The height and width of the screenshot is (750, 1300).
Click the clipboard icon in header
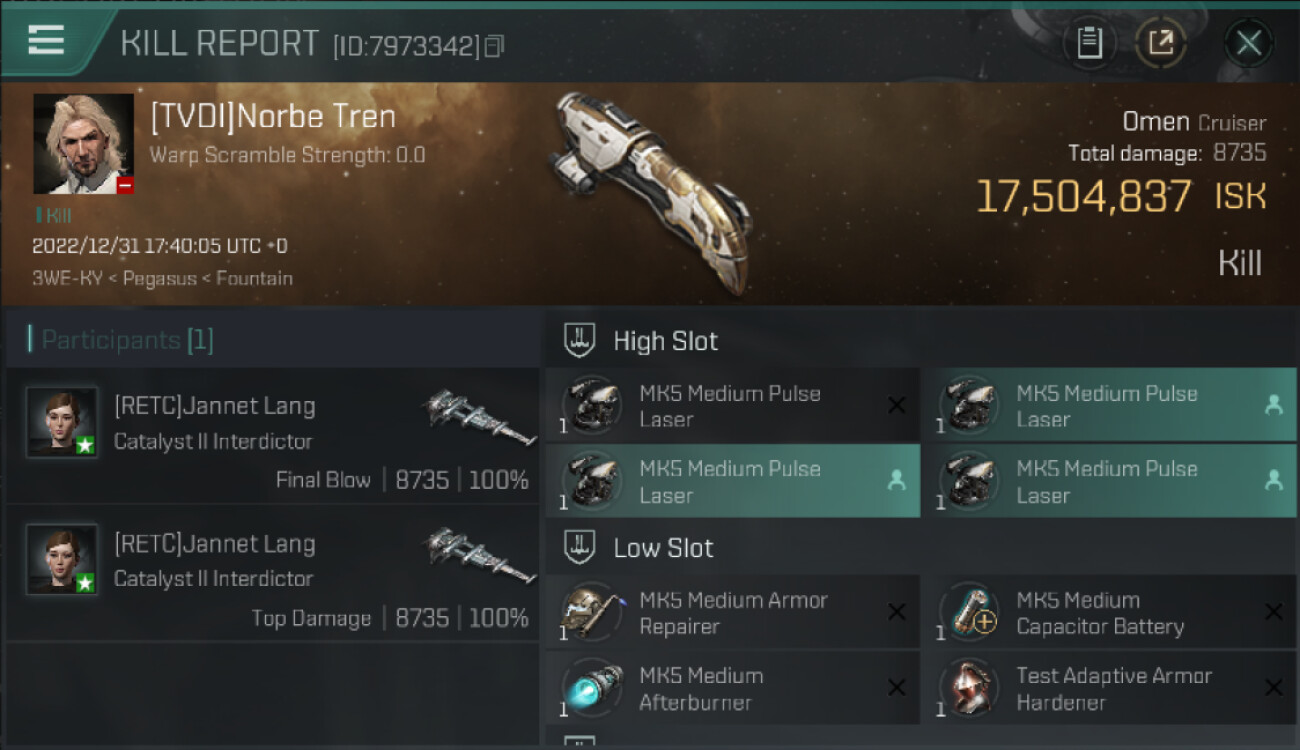pyautogui.click(x=1089, y=43)
